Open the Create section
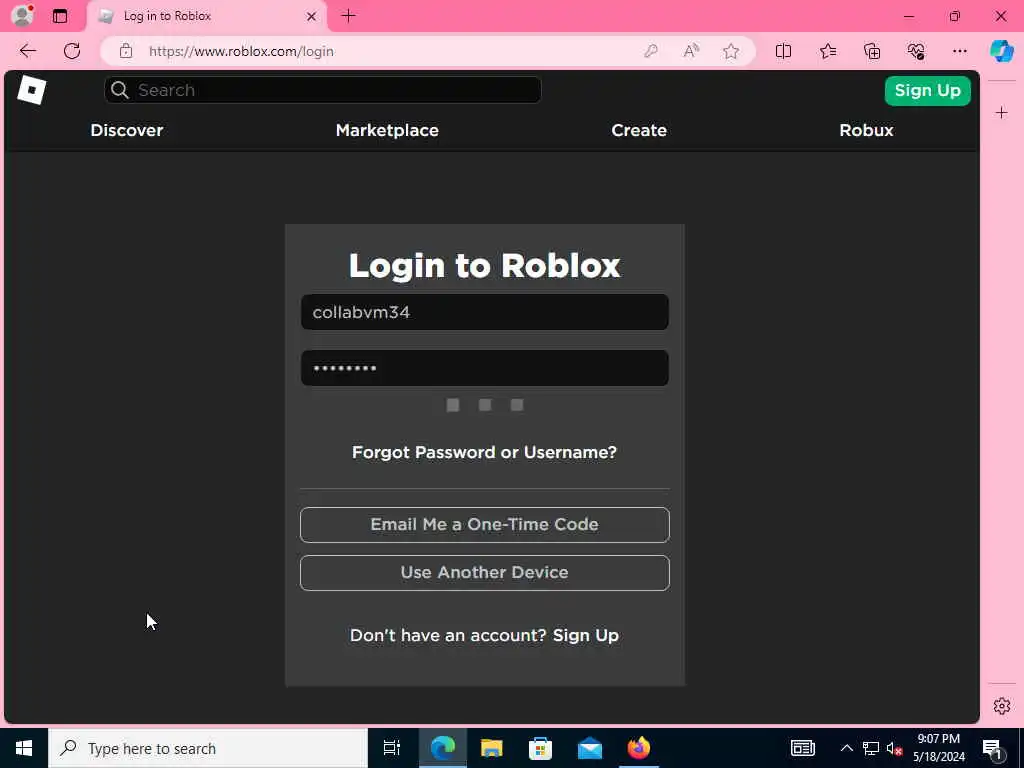 click(x=639, y=130)
